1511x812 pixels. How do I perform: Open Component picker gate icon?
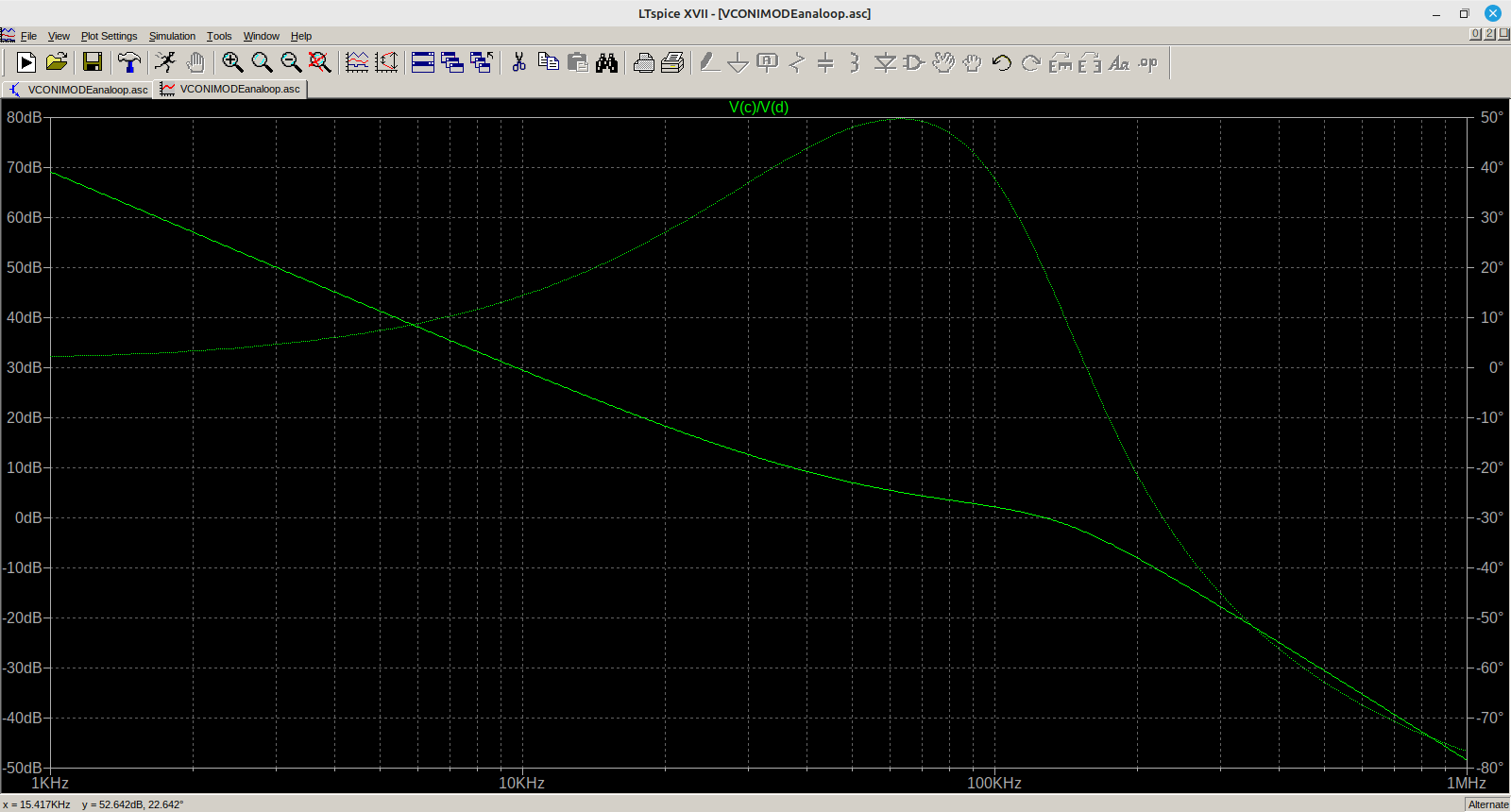pyautogui.click(x=914, y=62)
